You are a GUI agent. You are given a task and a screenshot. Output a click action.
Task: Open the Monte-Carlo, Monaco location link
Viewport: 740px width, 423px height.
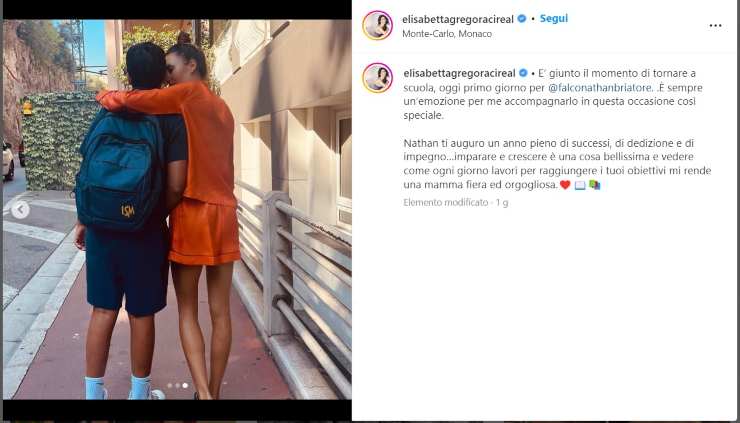click(x=447, y=34)
